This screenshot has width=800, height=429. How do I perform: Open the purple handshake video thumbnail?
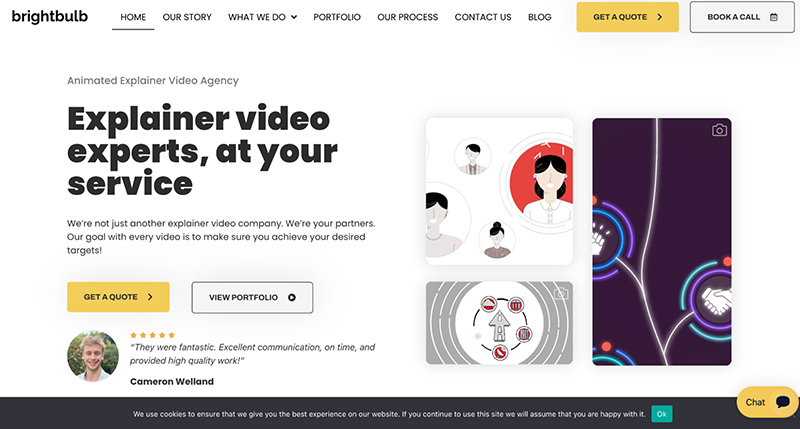pyautogui.click(x=662, y=242)
